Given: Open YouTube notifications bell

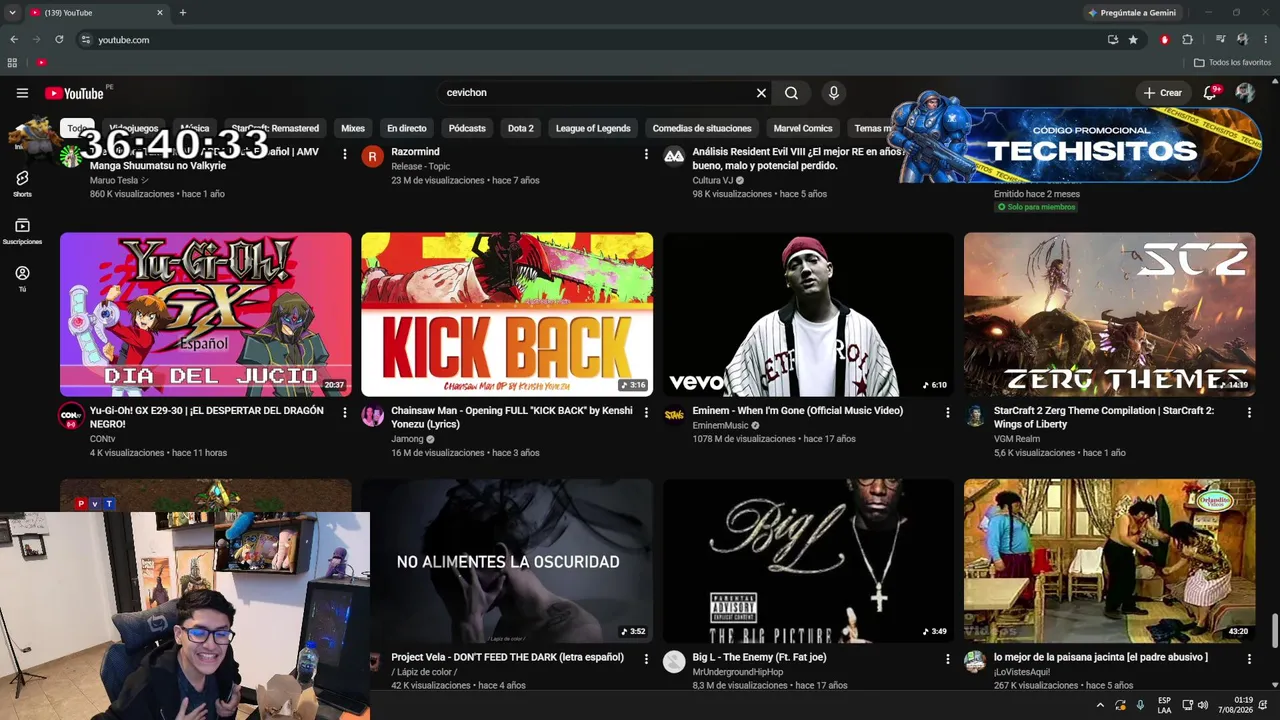Looking at the screenshot, I should click(x=1210, y=93).
